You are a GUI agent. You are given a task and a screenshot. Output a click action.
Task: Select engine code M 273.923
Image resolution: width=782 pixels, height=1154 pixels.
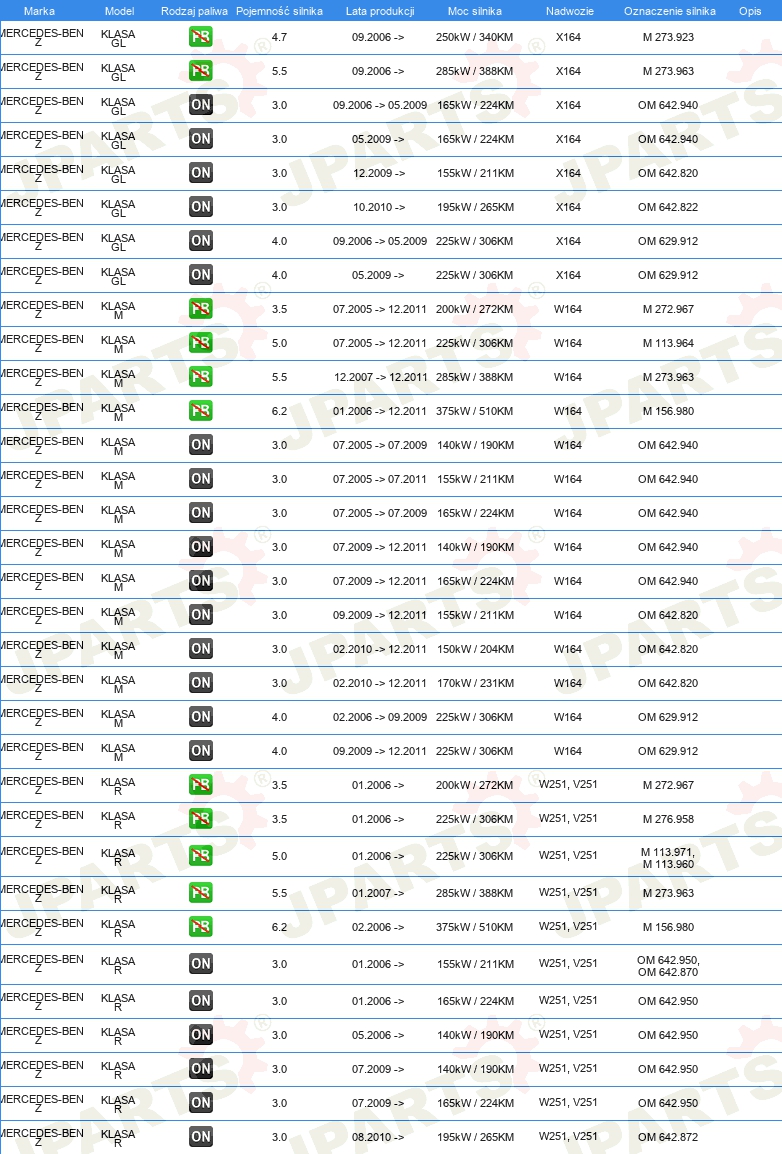coord(668,37)
